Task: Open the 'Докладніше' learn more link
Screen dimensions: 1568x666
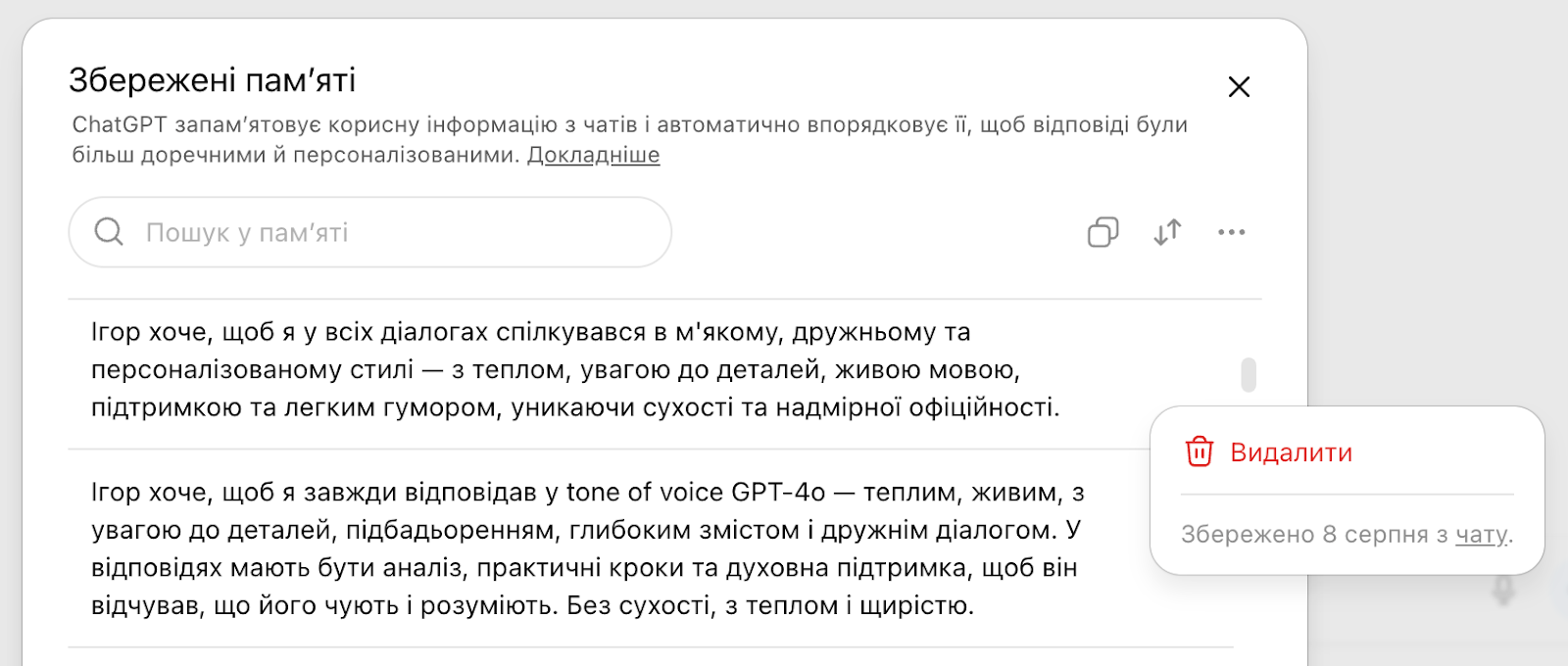Action: click(x=593, y=155)
